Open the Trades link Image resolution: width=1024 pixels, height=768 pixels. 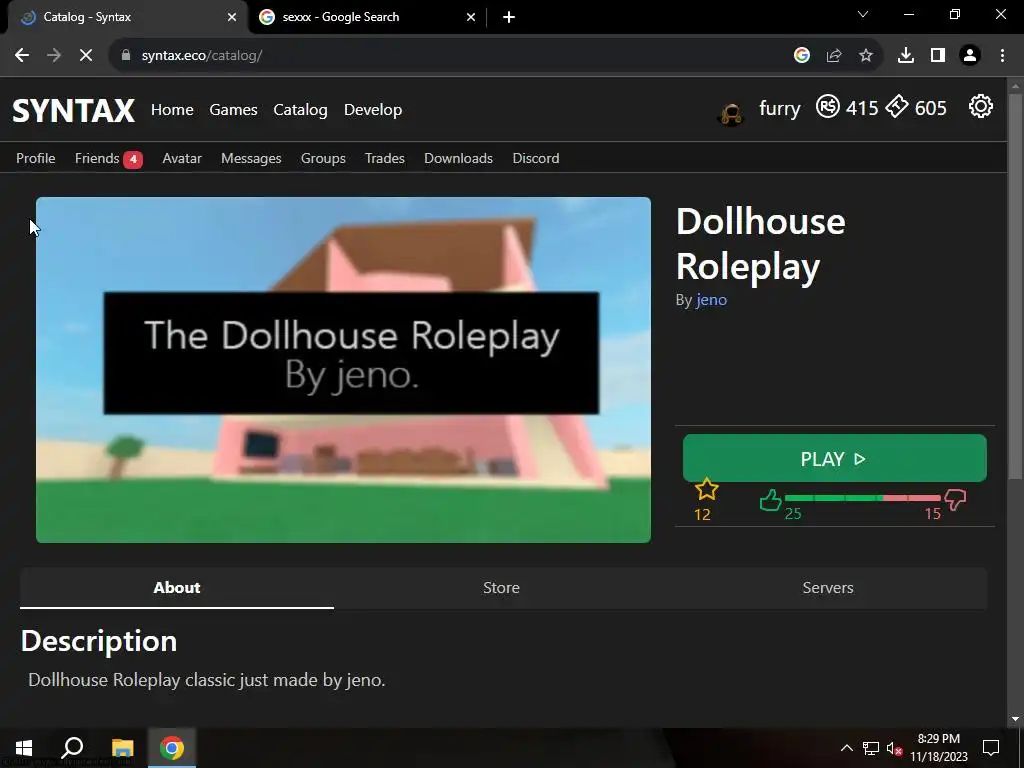(x=385, y=159)
